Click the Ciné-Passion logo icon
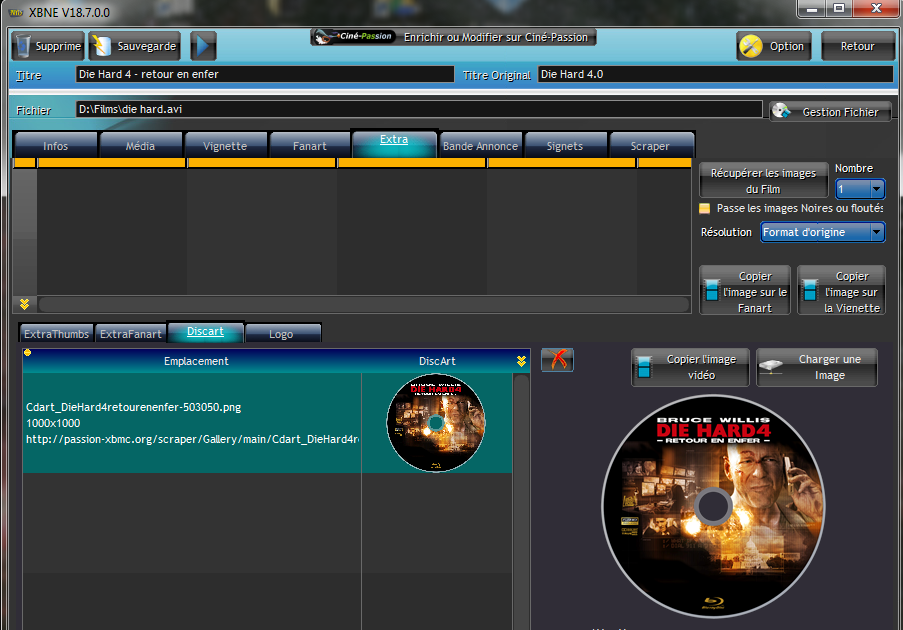The width and height of the screenshot is (903, 630). pos(354,37)
